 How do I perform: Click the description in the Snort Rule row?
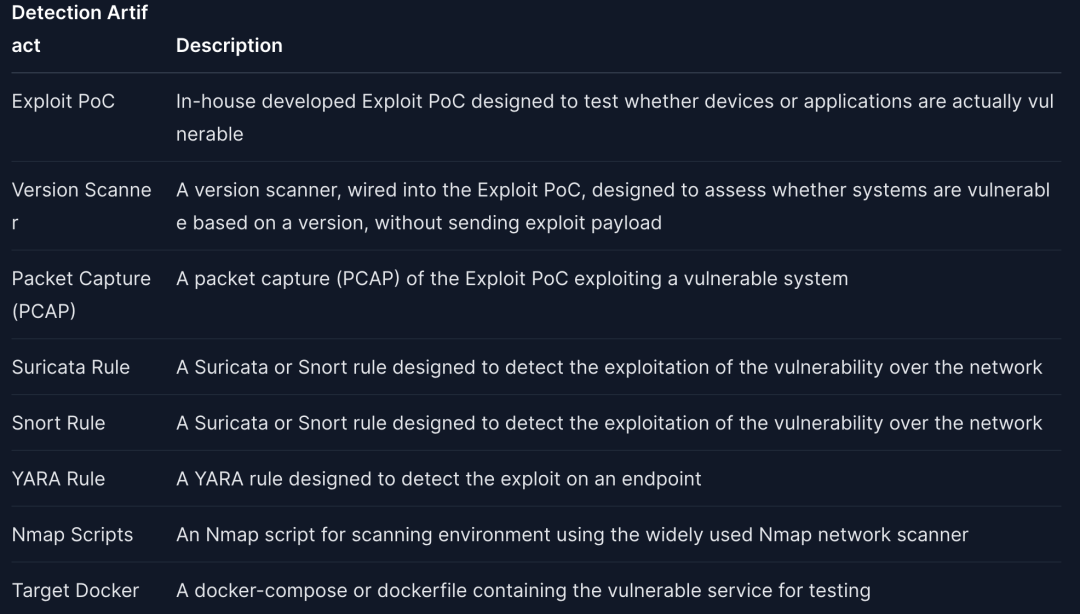[x=609, y=423]
